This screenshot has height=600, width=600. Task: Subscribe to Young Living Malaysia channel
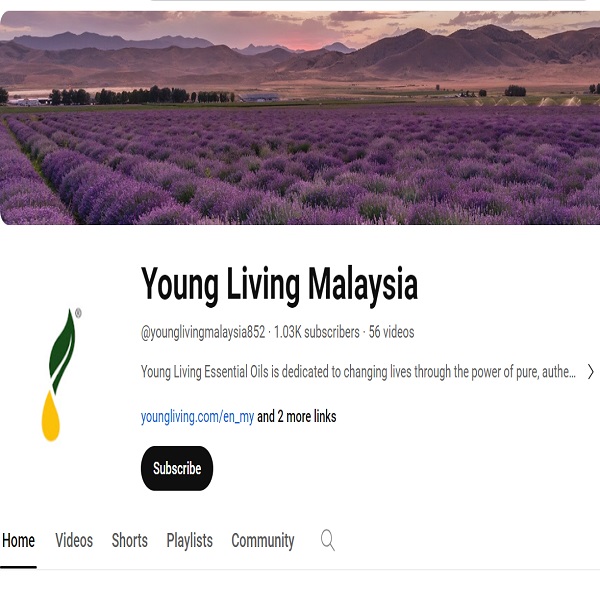[x=177, y=468]
